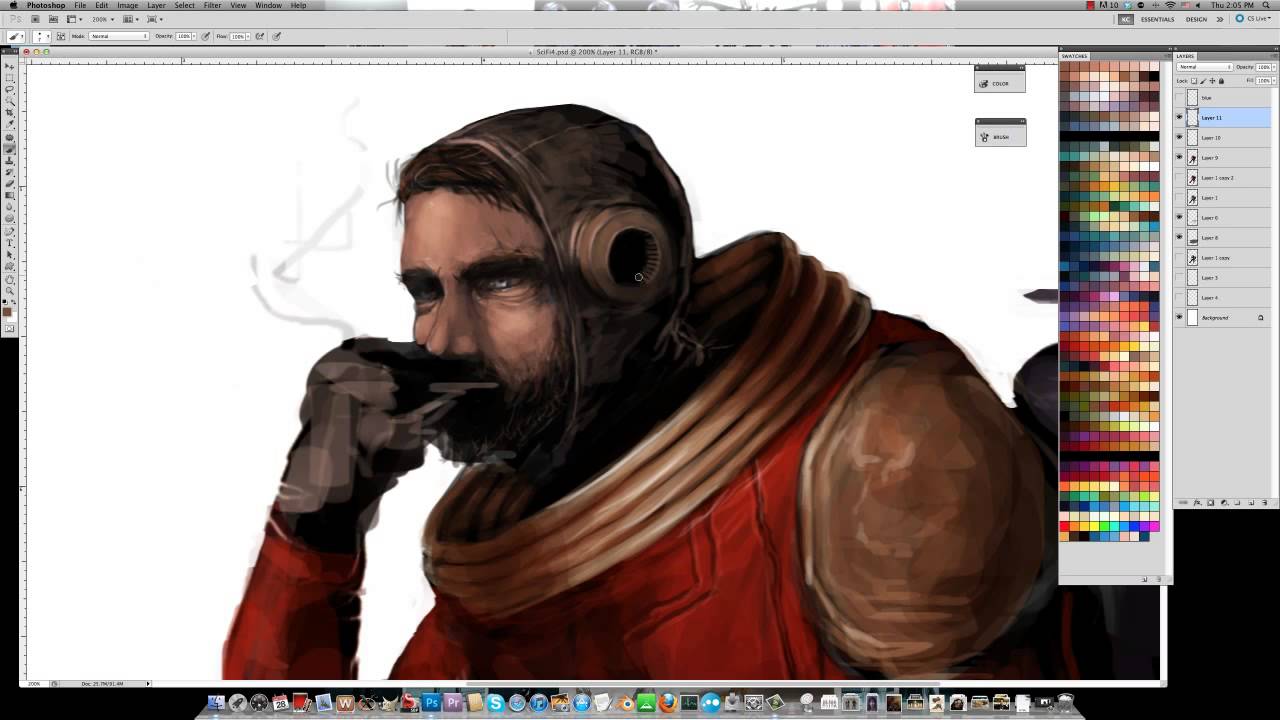Open the Image menu
This screenshot has height=720, width=1280.
tap(127, 5)
